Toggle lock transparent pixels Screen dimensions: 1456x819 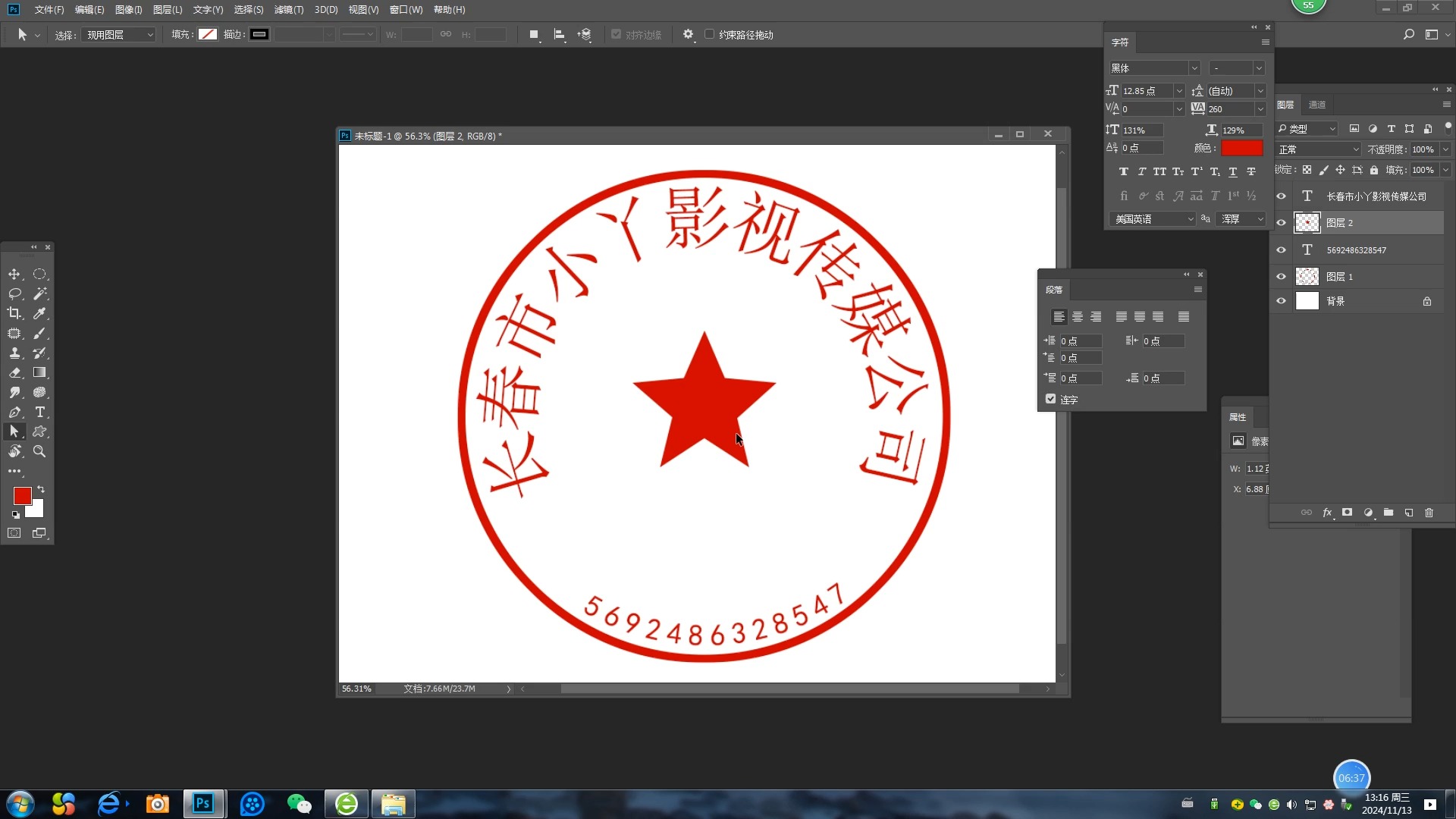click(x=1307, y=170)
